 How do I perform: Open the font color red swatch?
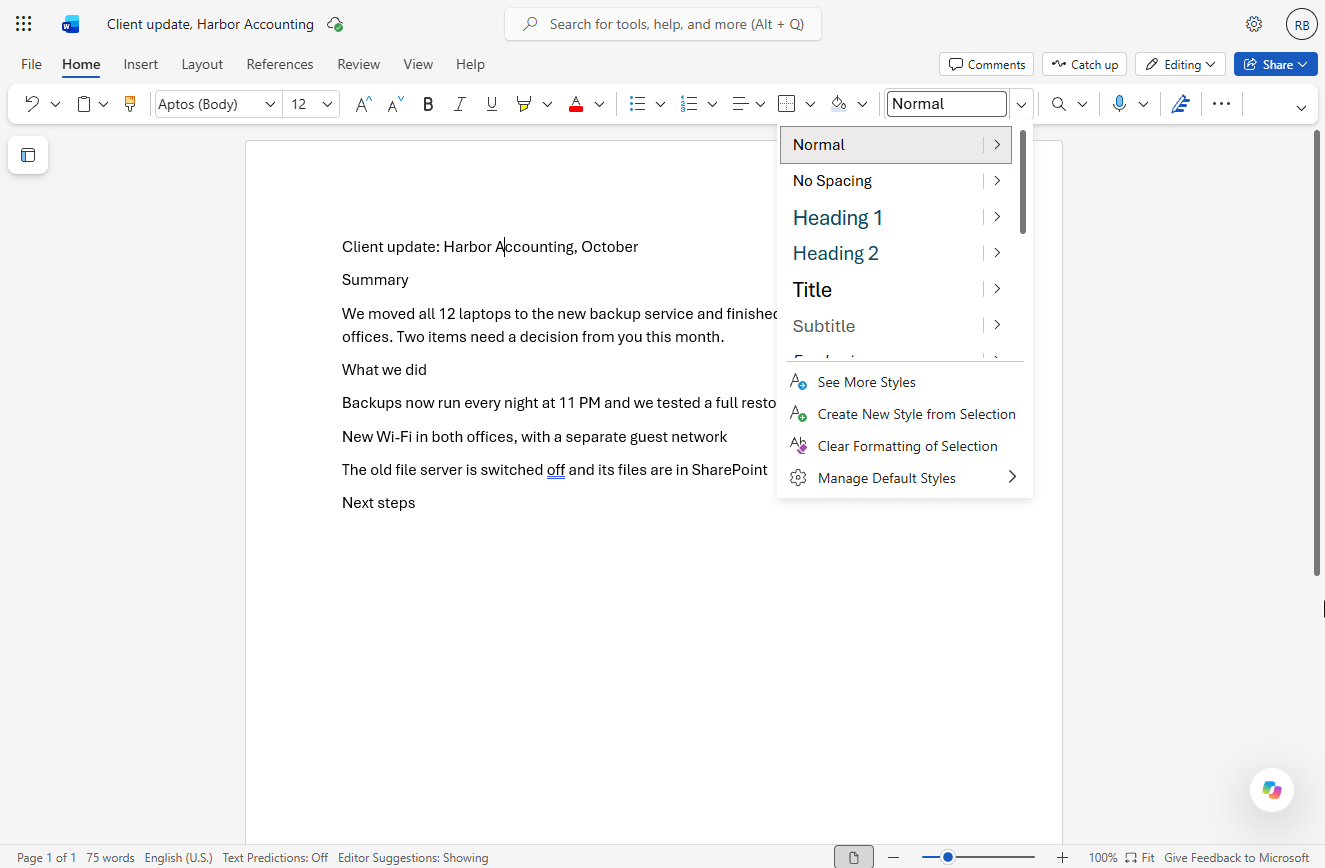click(x=576, y=104)
